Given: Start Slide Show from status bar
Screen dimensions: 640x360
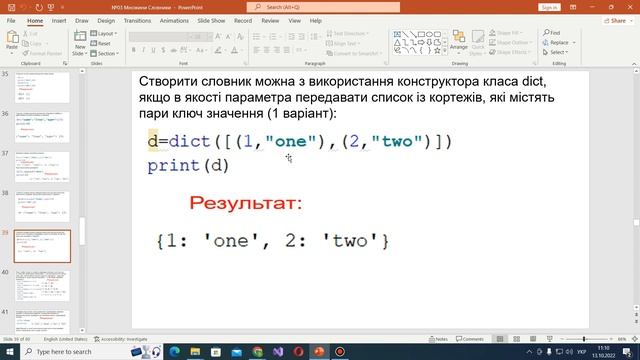Looking at the screenshot, I should pyautogui.click(x=550, y=339).
